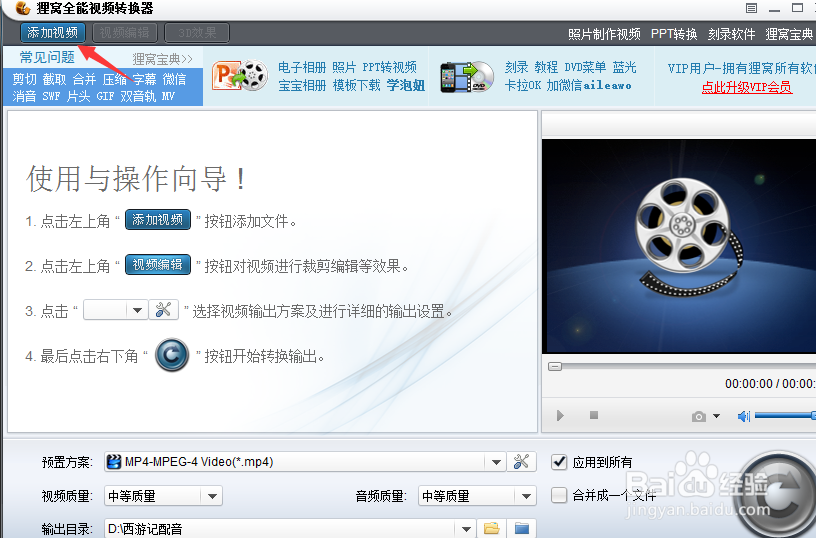Open PPT转视频 link
Viewport: 816px width, 538px height.
click(x=390, y=68)
